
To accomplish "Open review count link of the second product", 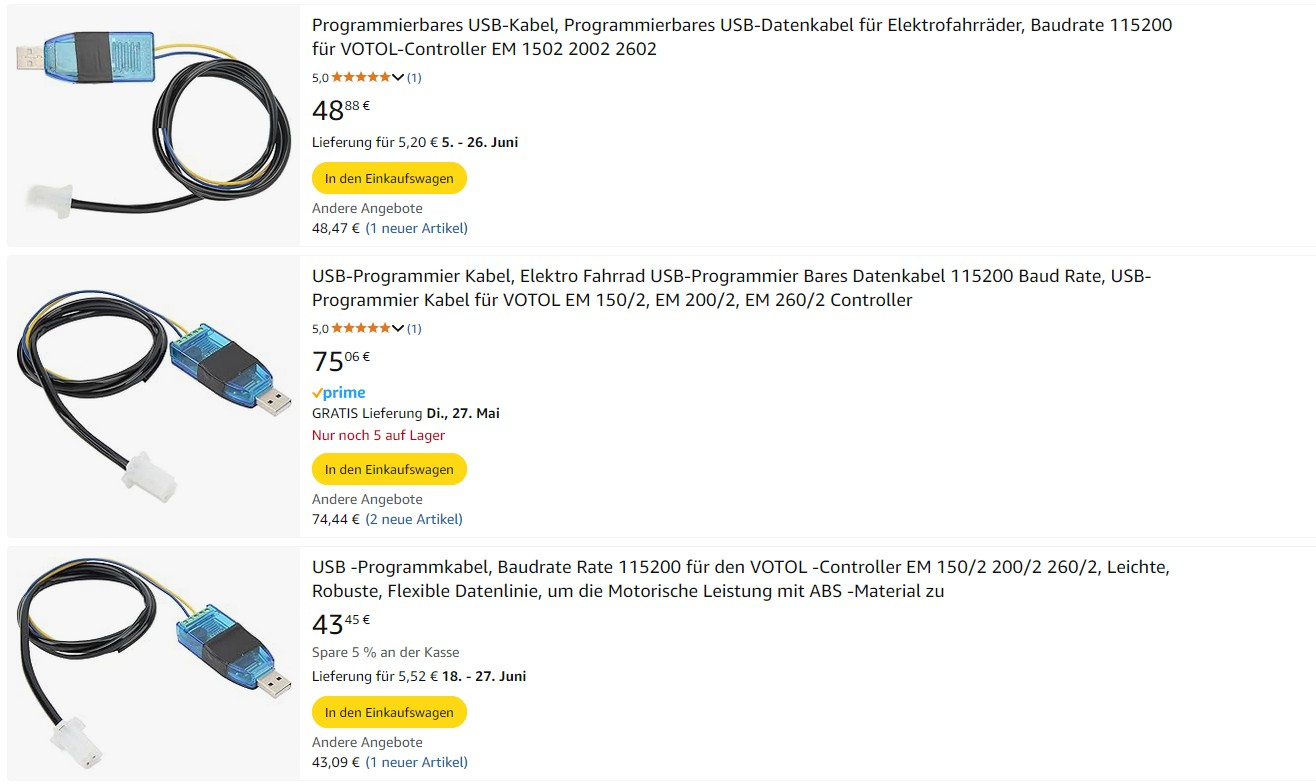I will coord(414,328).
